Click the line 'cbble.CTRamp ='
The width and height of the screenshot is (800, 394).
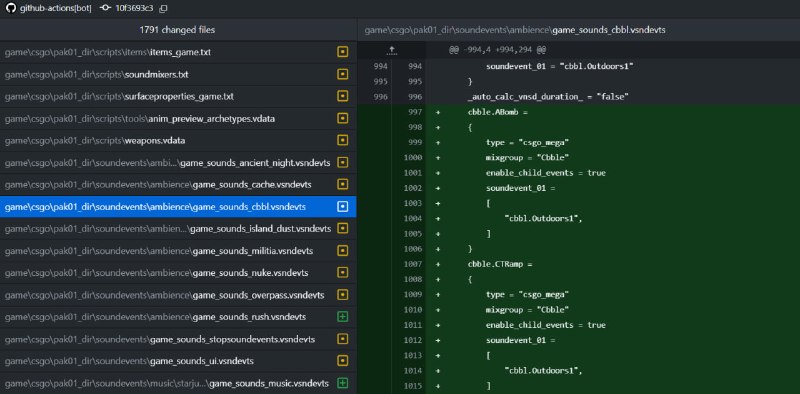(x=499, y=264)
